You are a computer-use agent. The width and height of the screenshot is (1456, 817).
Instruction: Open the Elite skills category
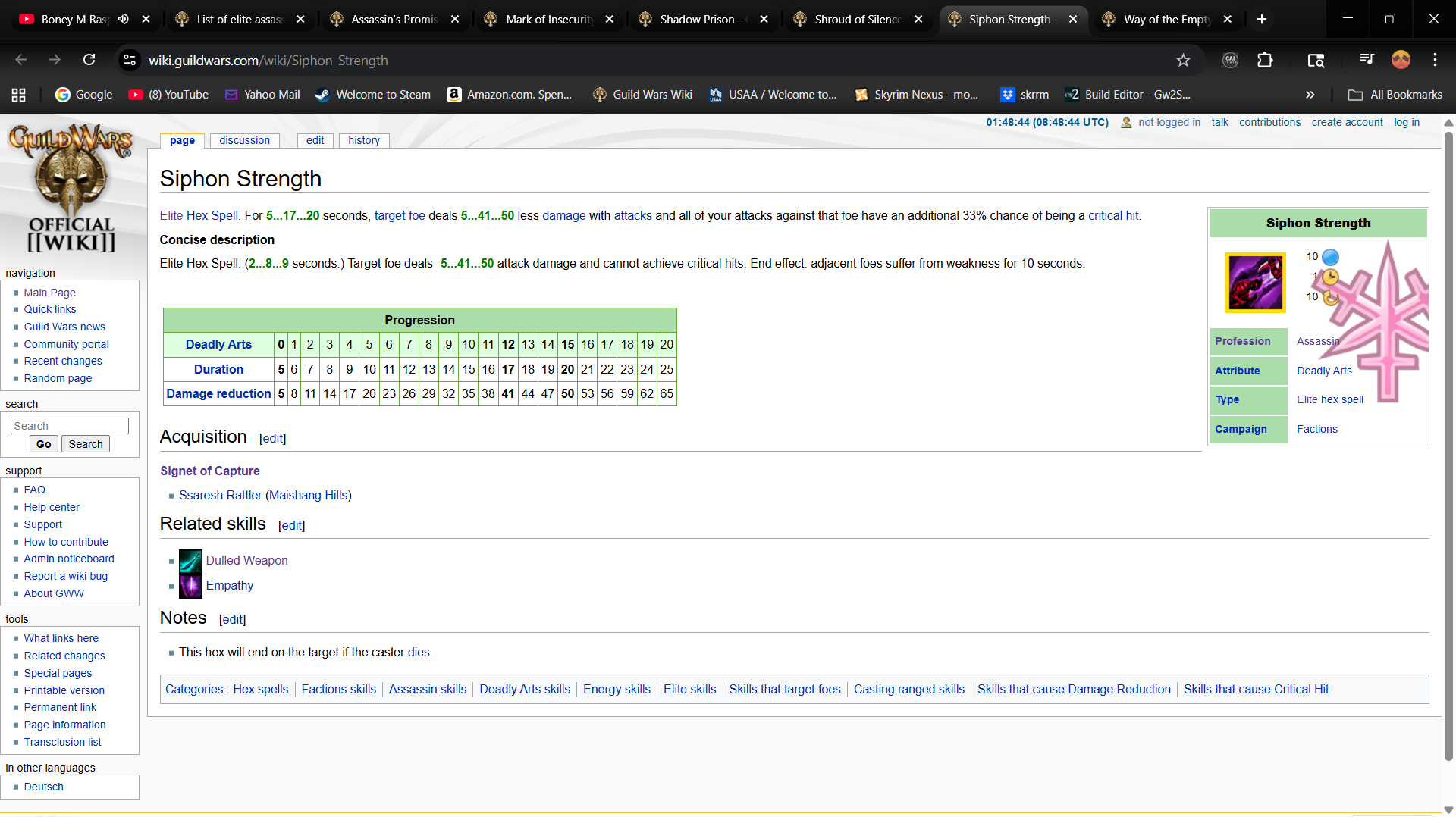[690, 690]
